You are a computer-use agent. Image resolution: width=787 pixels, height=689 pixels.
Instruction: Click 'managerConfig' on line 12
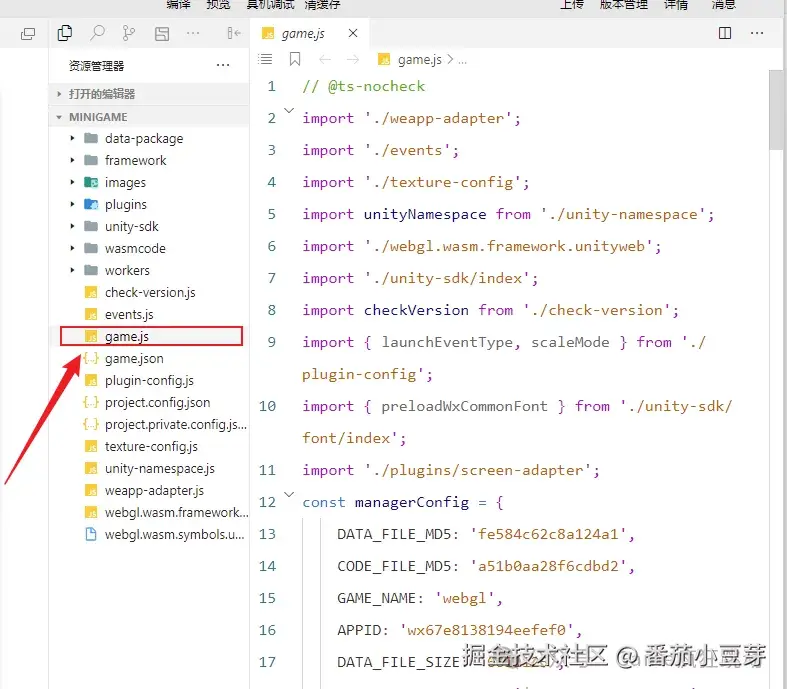(x=412, y=502)
